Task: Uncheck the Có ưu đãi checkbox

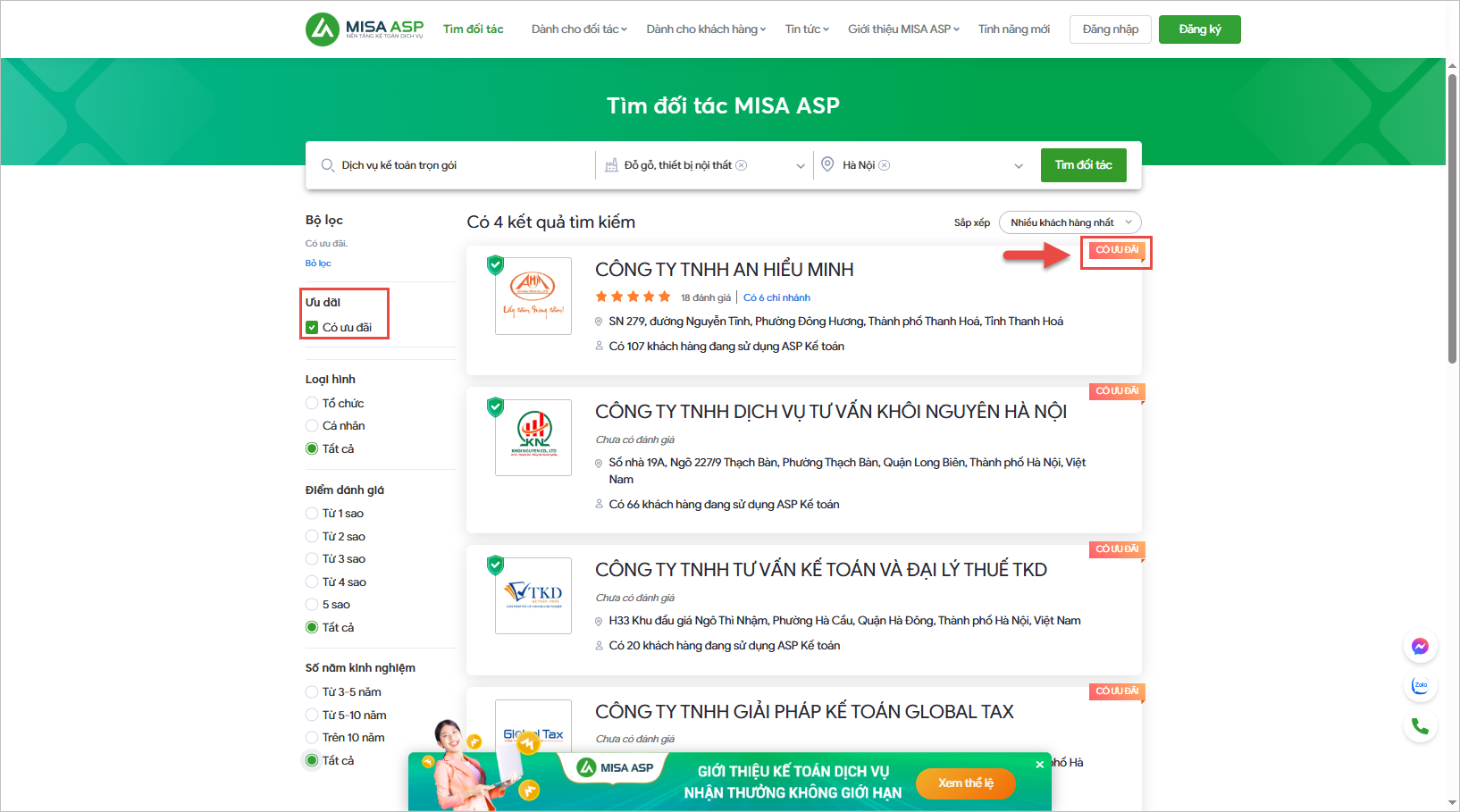Action: pyautogui.click(x=312, y=328)
